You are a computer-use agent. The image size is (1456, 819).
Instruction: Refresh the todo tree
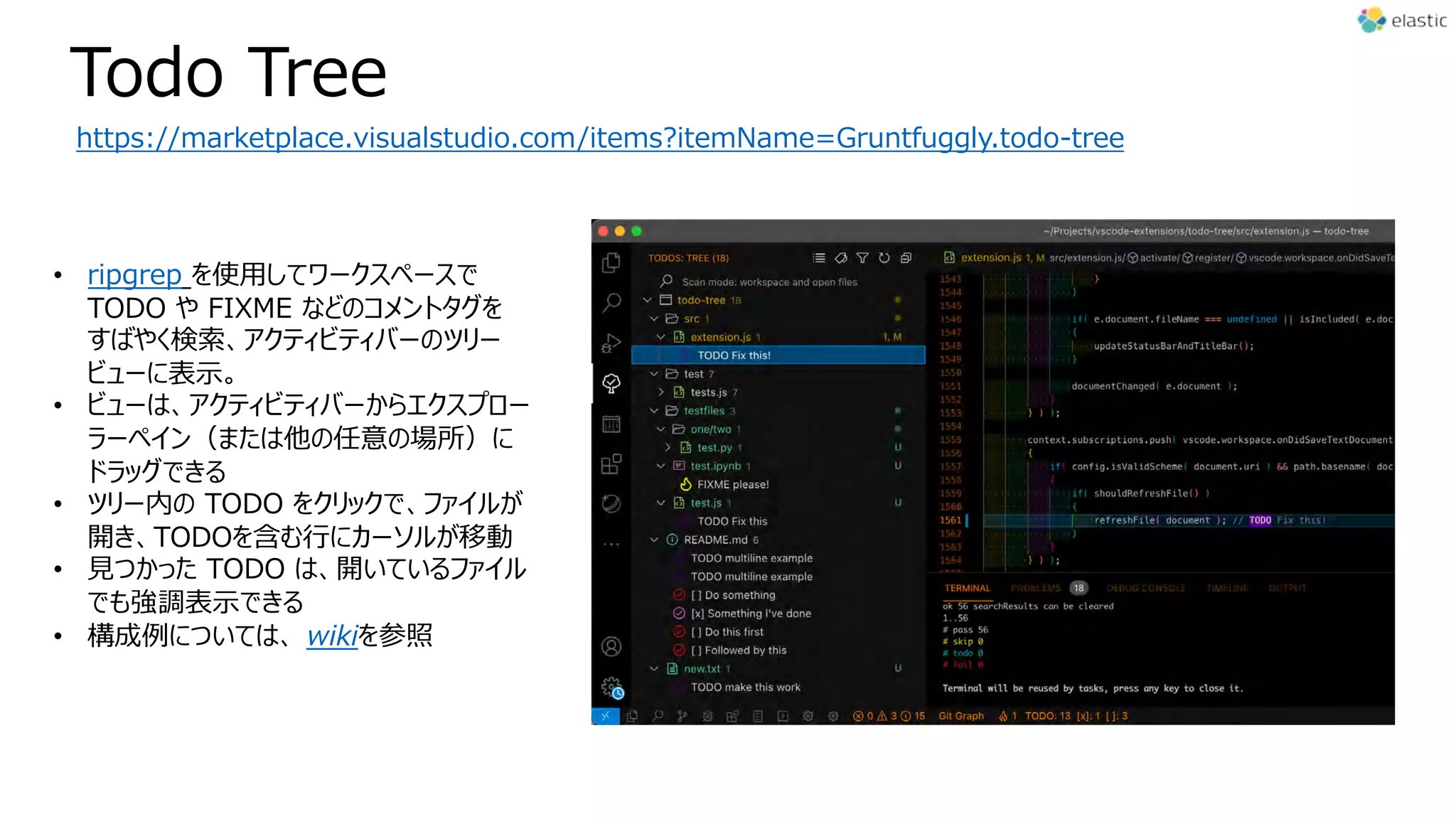point(884,258)
